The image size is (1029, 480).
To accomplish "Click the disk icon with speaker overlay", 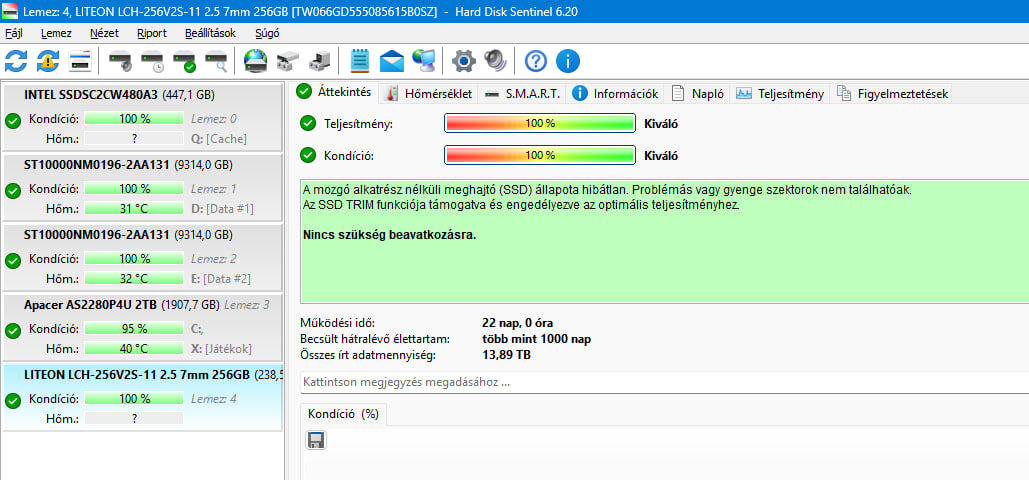I will pos(120,62).
